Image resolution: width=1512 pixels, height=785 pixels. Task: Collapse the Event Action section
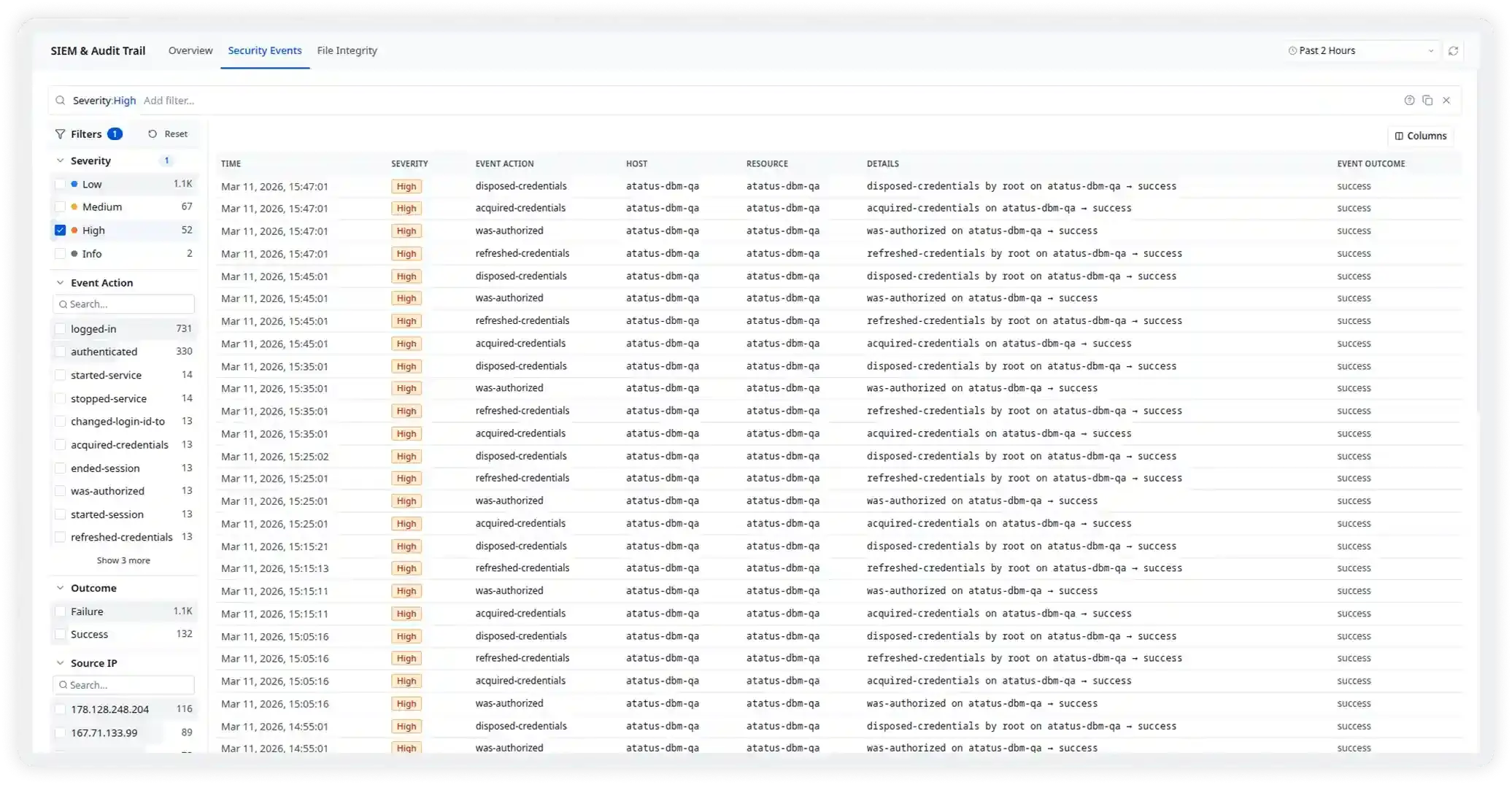tap(59, 282)
